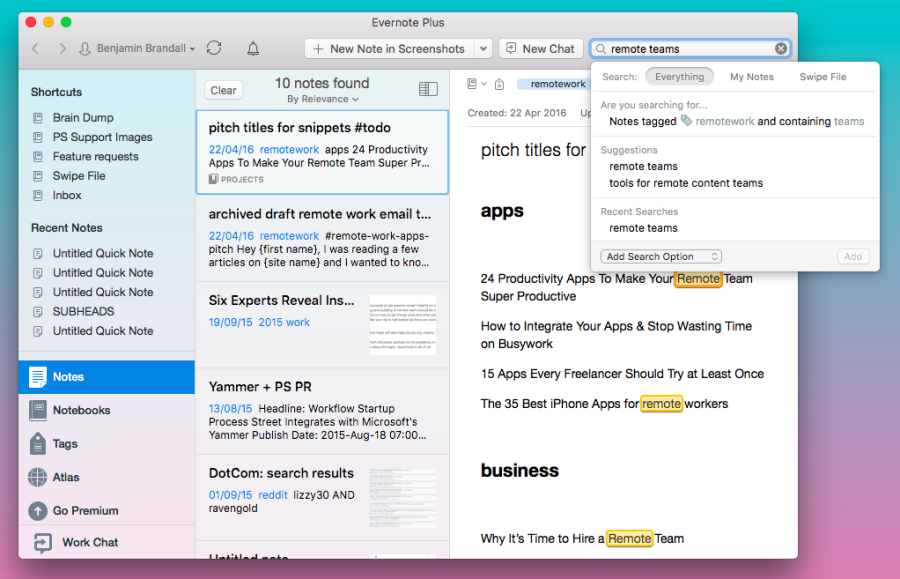Open DotCom: search results note thumbnail
Image resolution: width=900 pixels, height=579 pixels.
[x=402, y=498]
